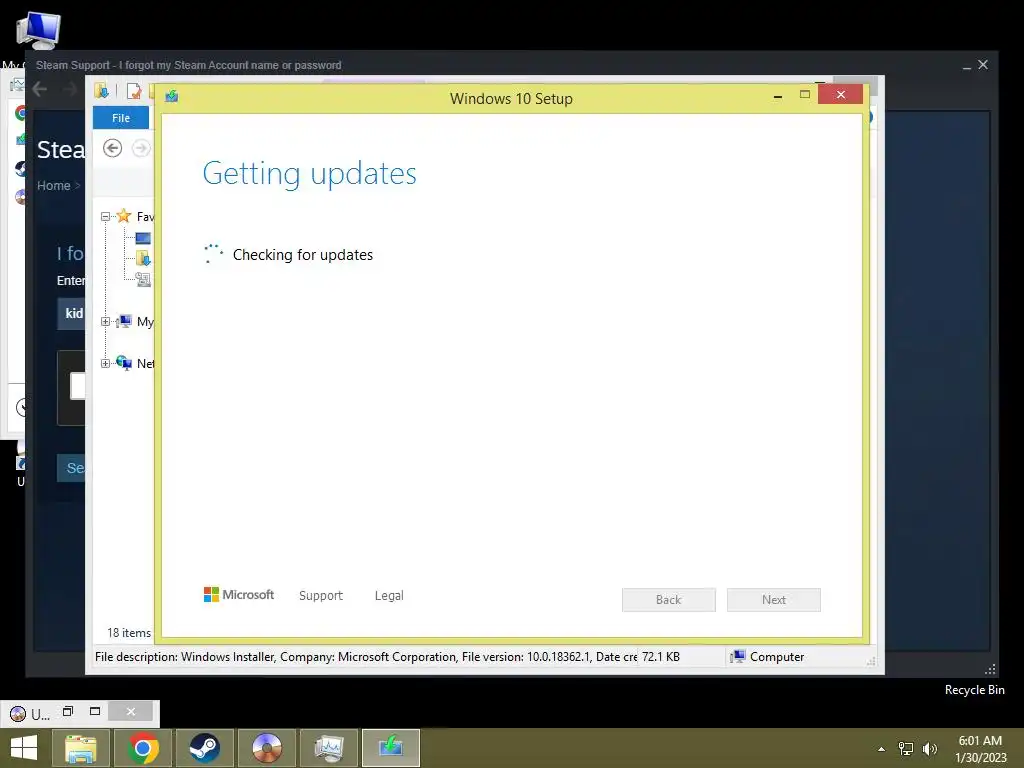Minimize the Steam Support window
The width and height of the screenshot is (1024, 768).
pos(967,65)
